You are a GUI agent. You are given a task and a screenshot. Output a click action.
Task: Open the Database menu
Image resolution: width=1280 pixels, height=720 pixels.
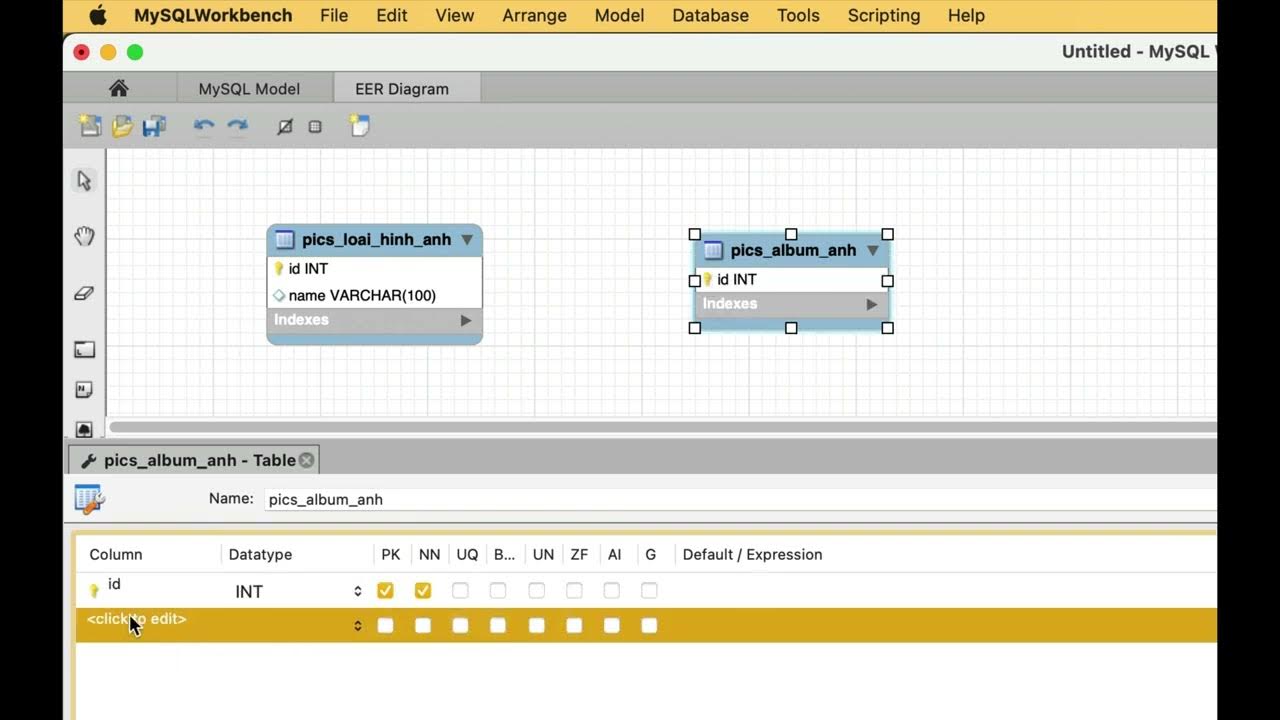[x=710, y=15]
